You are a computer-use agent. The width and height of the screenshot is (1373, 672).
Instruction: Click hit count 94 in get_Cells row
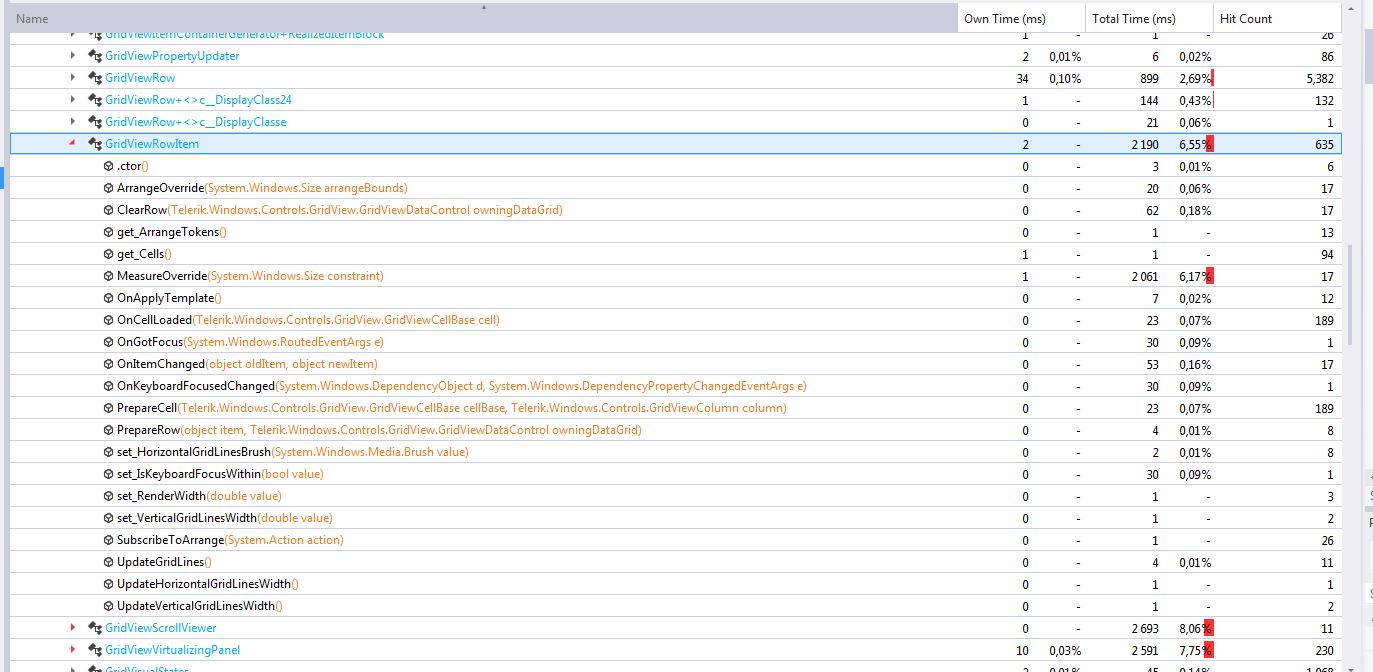(1326, 254)
